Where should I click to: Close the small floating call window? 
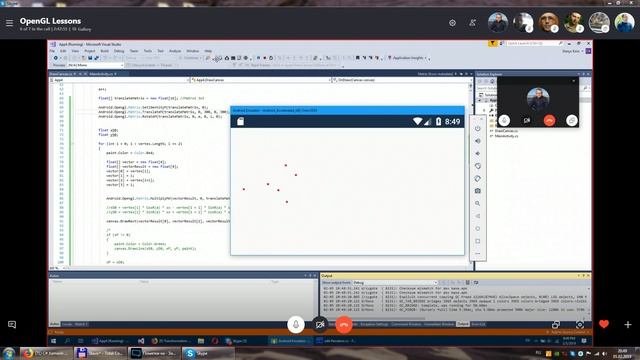pyautogui.click(x=573, y=81)
